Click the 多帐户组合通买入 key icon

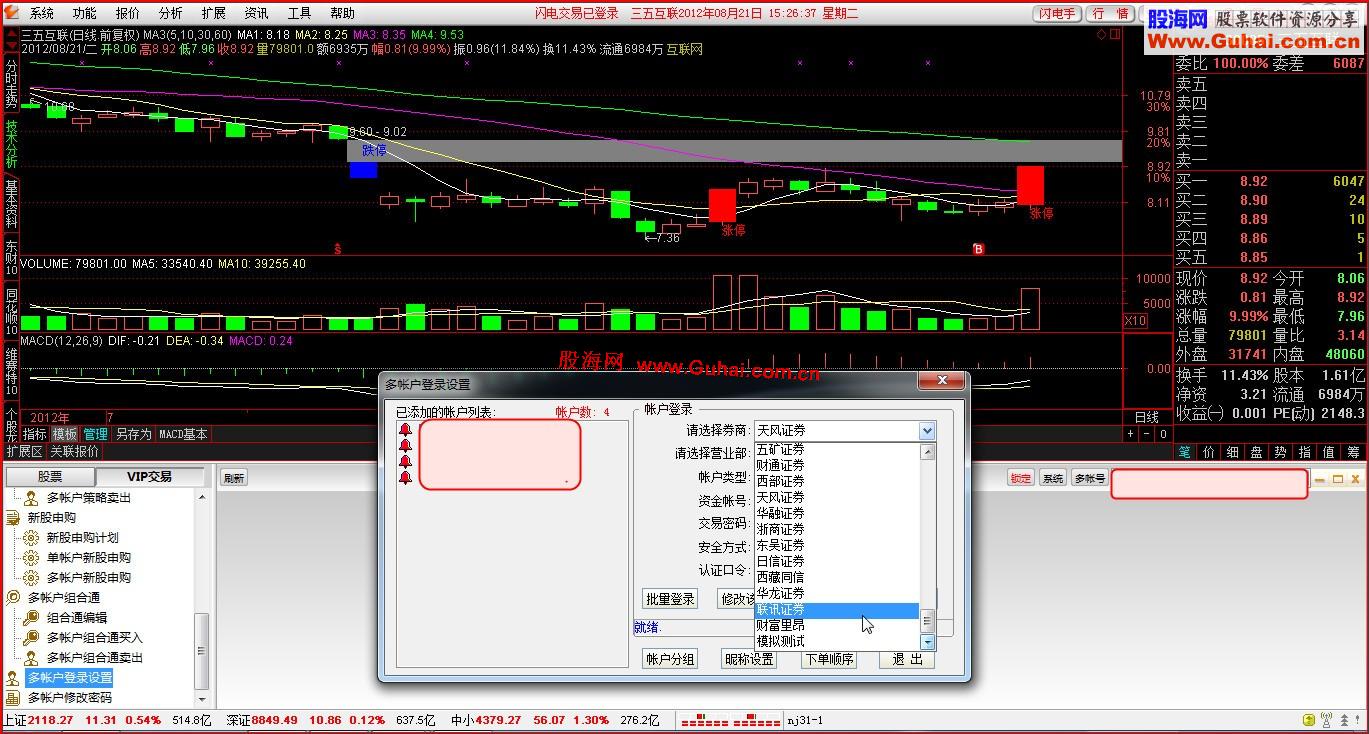(31, 637)
